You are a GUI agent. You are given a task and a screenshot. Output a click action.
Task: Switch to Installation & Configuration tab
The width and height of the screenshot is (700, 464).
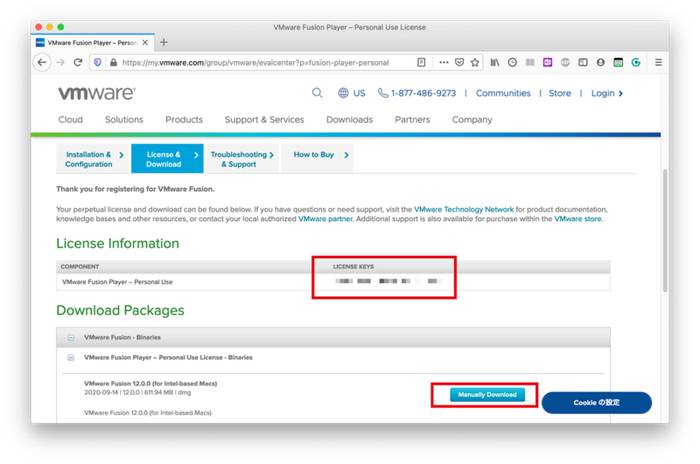pos(93,159)
